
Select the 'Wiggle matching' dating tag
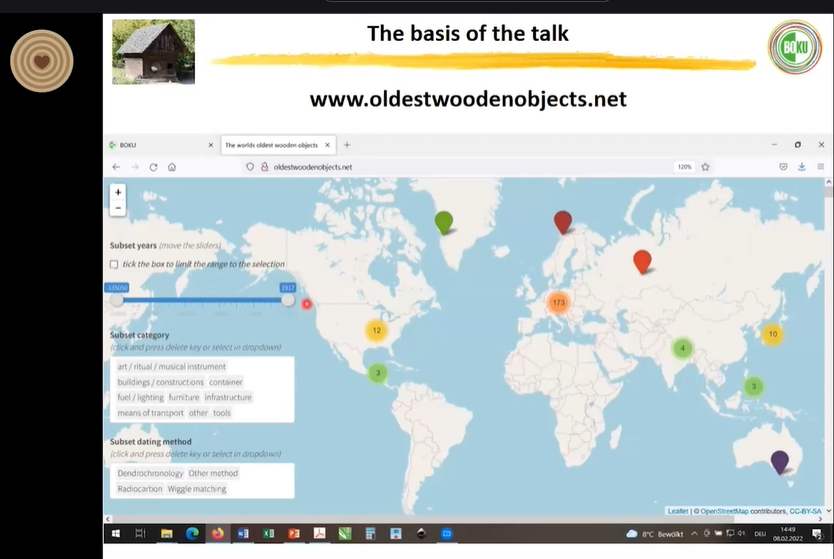(x=197, y=489)
